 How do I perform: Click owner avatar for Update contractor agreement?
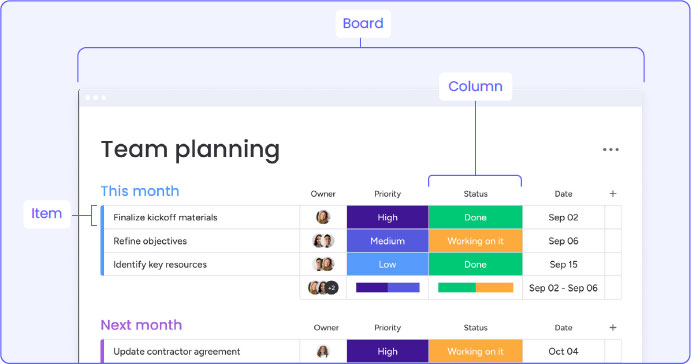pos(323,351)
